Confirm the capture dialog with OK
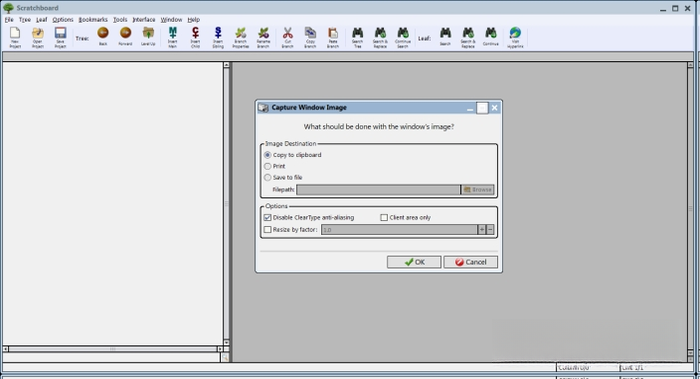This screenshot has height=379, width=700. coord(414,262)
